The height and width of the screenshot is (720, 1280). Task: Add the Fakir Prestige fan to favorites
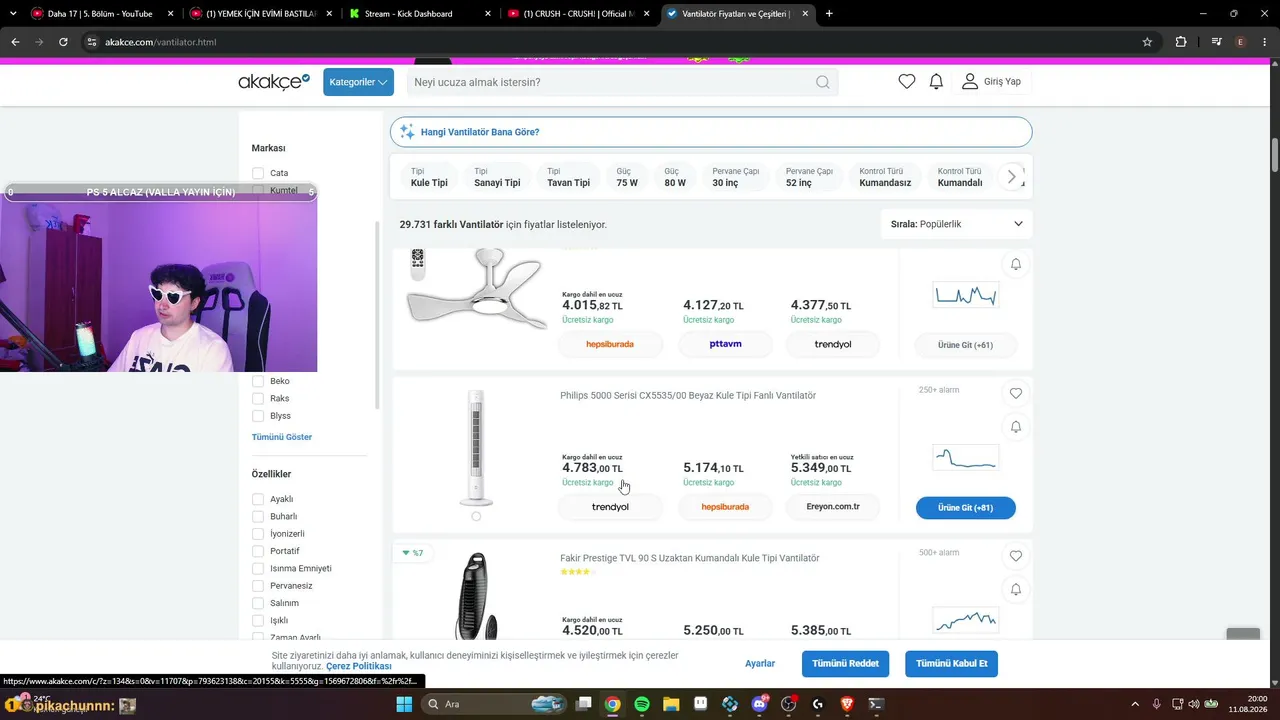[1016, 556]
